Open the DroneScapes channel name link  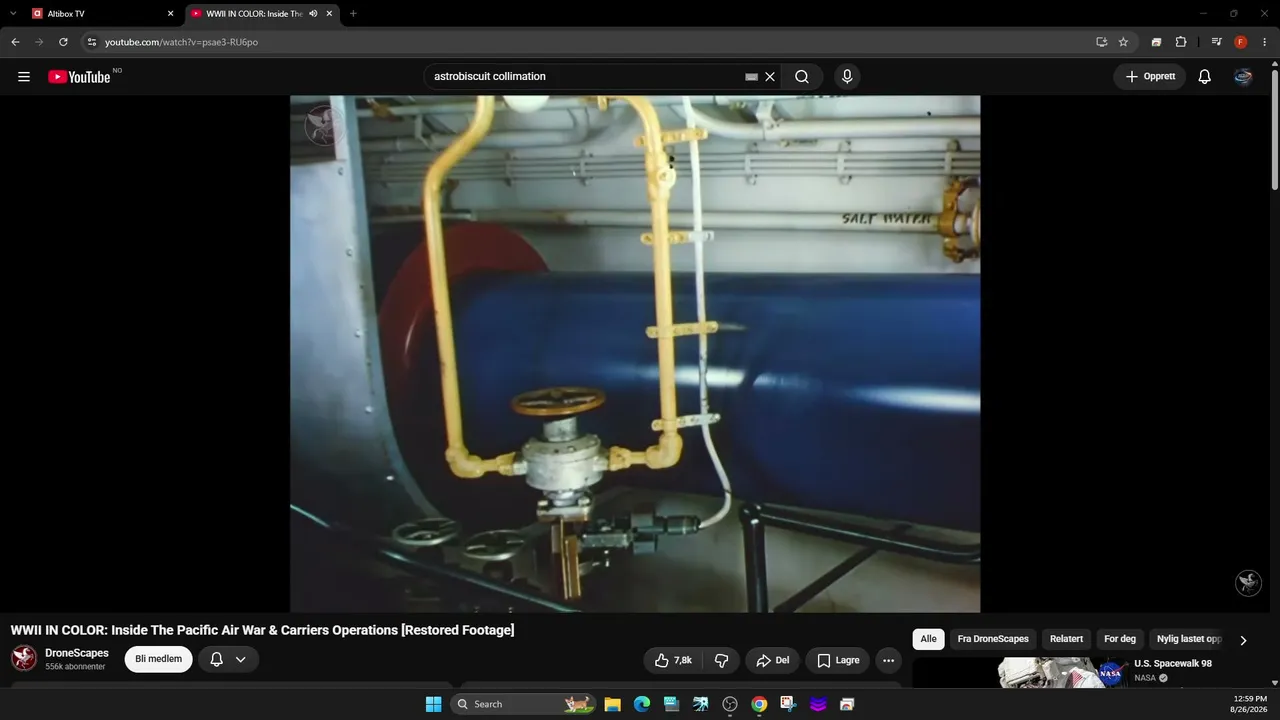pyautogui.click(x=77, y=653)
